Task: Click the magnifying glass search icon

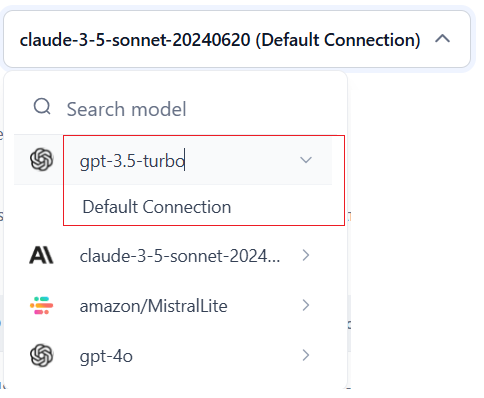Action: [42, 107]
